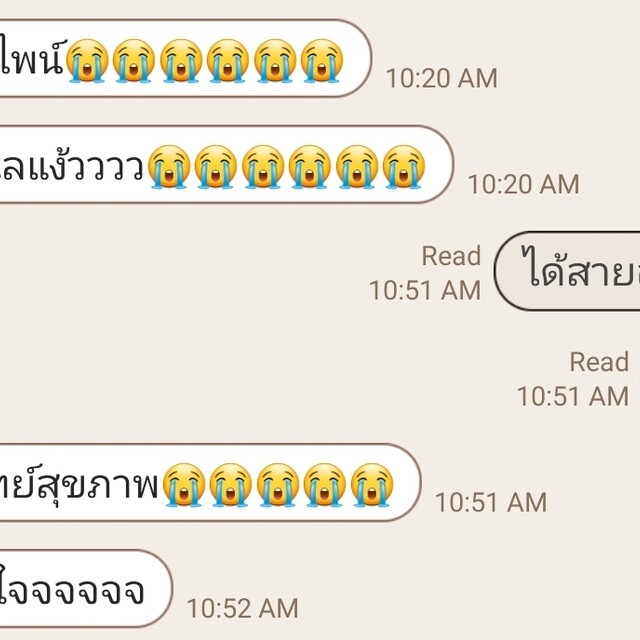Click Read label beside ได้สาย message
The width and height of the screenshot is (640, 640).
click(x=451, y=256)
